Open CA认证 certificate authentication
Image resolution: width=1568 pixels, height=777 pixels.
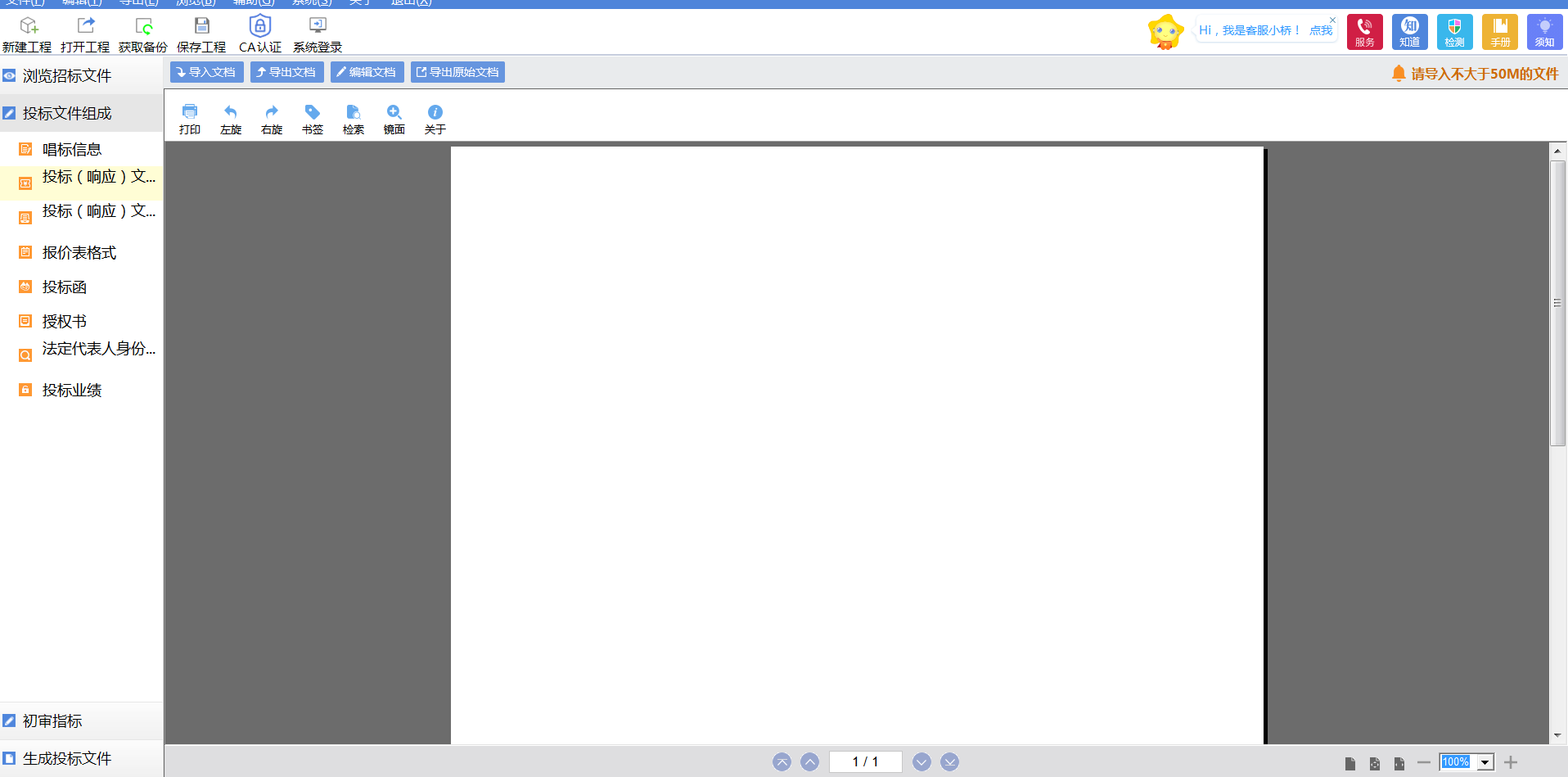[260, 34]
